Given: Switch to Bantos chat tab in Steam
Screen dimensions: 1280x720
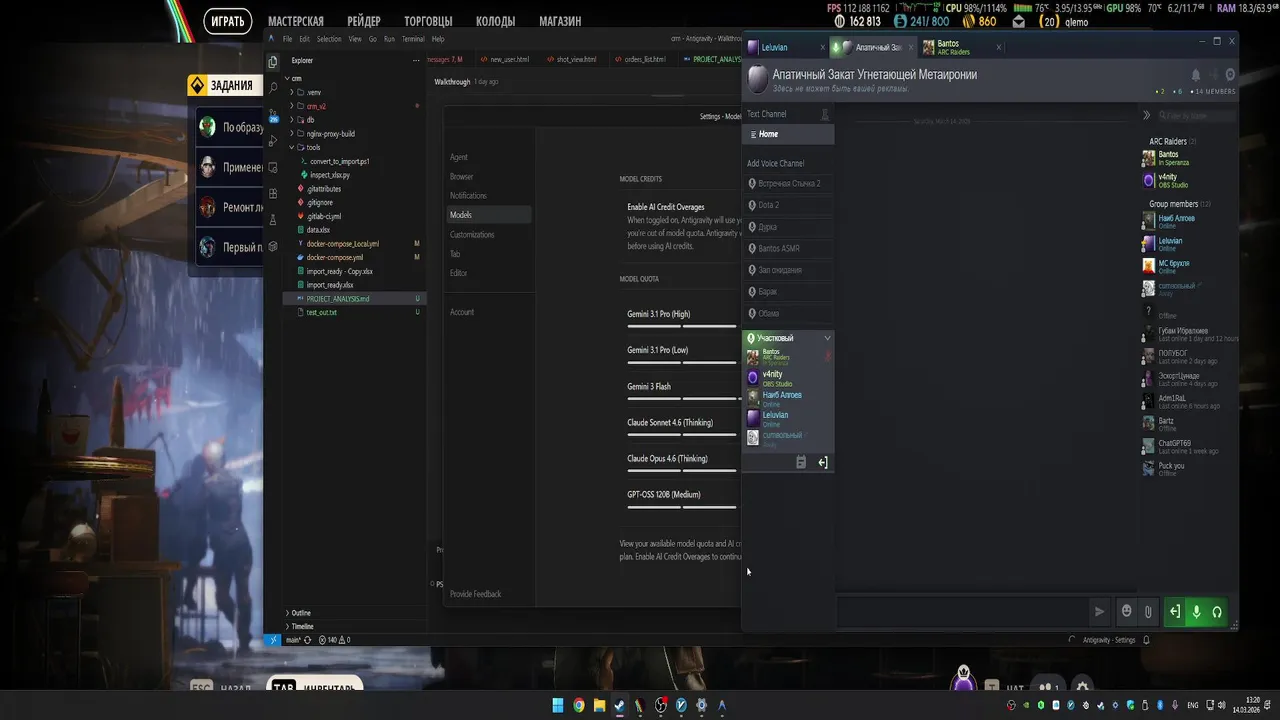Looking at the screenshot, I should pos(961,47).
